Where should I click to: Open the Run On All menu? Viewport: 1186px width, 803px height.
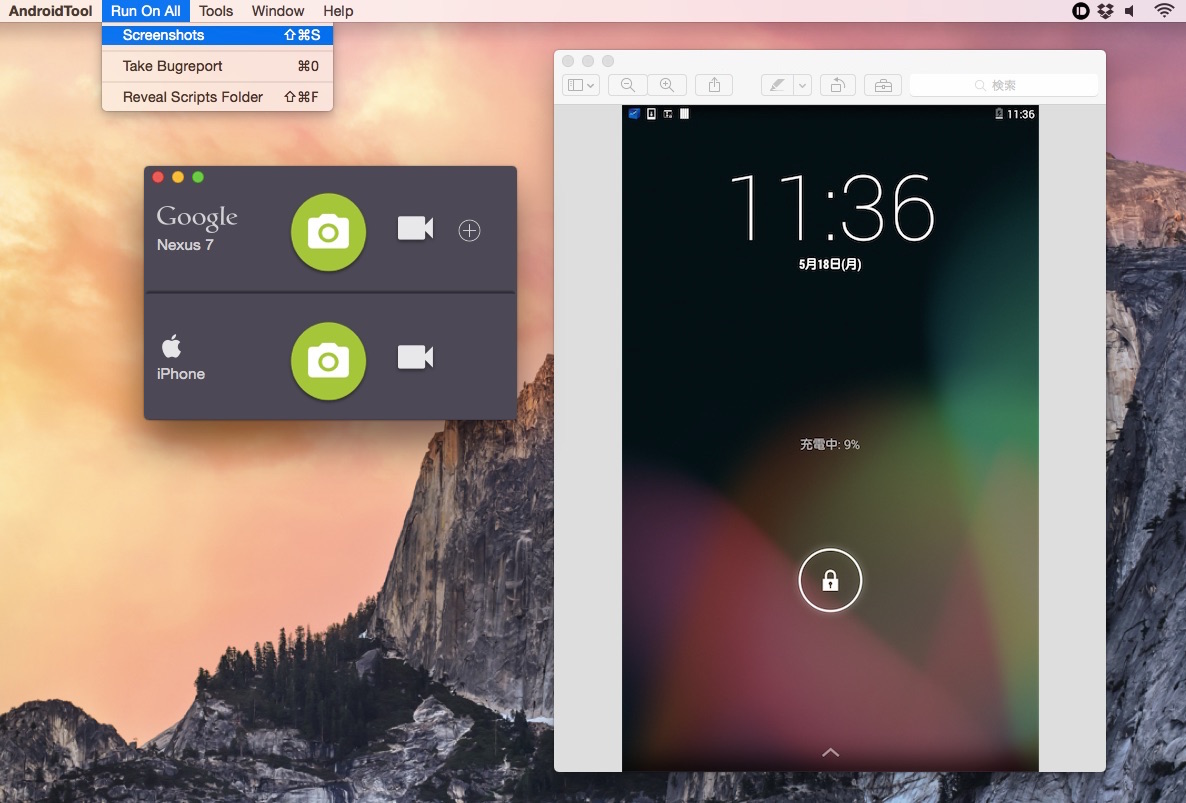[145, 11]
